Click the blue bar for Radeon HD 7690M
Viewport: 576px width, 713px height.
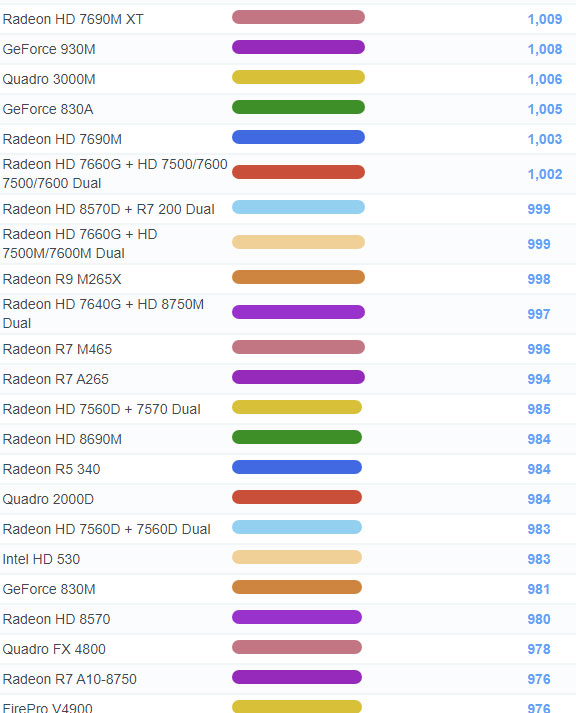(x=298, y=137)
